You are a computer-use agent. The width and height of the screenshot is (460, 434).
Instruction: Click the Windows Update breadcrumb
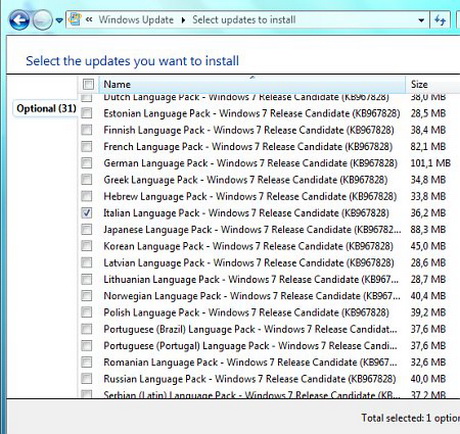(136, 20)
